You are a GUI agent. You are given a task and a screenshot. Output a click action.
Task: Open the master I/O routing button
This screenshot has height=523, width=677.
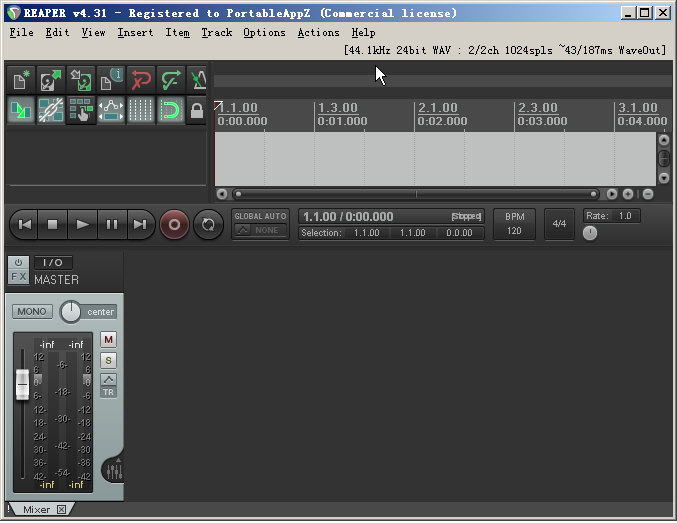pos(53,263)
